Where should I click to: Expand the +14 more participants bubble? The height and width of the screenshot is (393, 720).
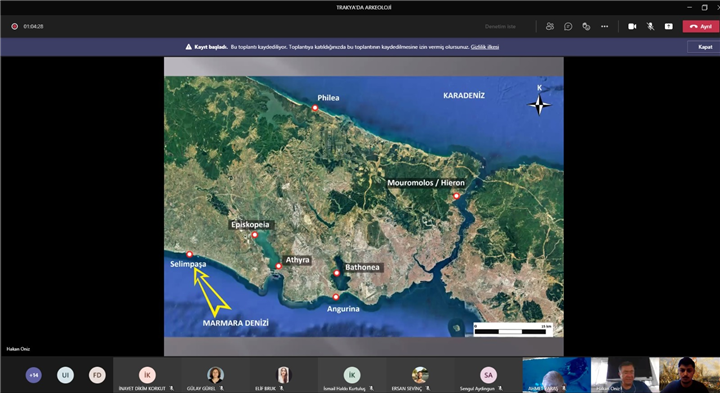point(34,375)
